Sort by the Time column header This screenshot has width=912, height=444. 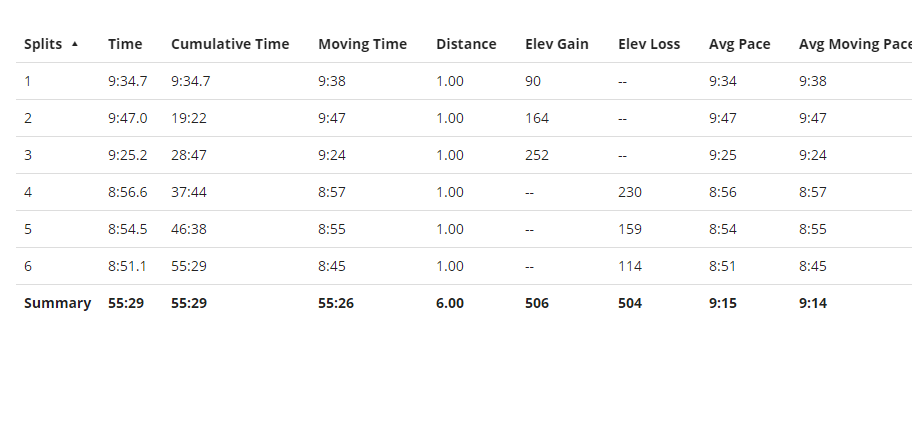[x=125, y=44]
